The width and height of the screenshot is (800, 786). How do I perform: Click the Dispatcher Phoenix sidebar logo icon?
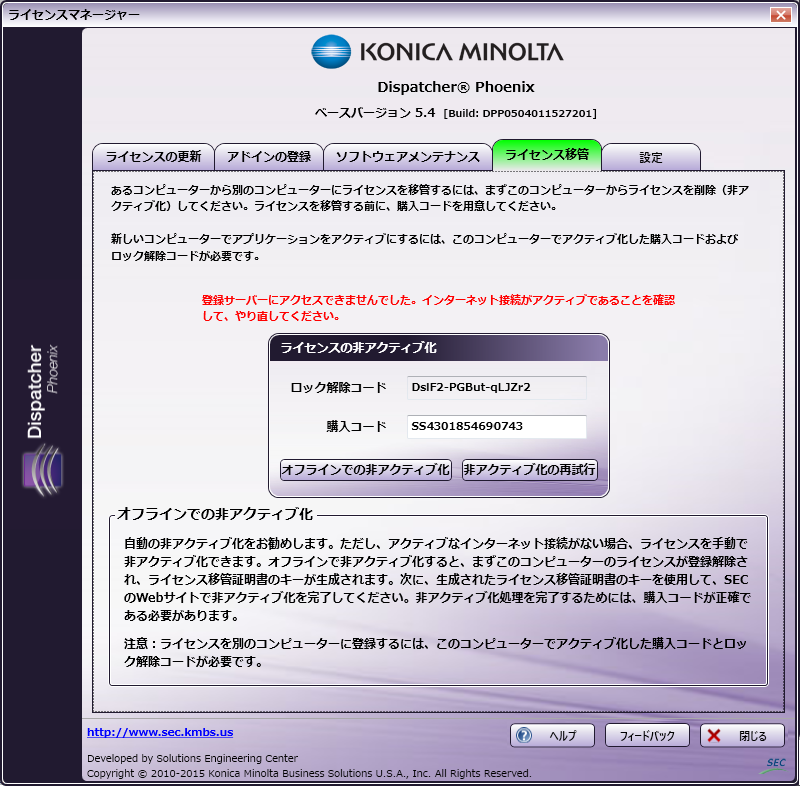(43, 470)
